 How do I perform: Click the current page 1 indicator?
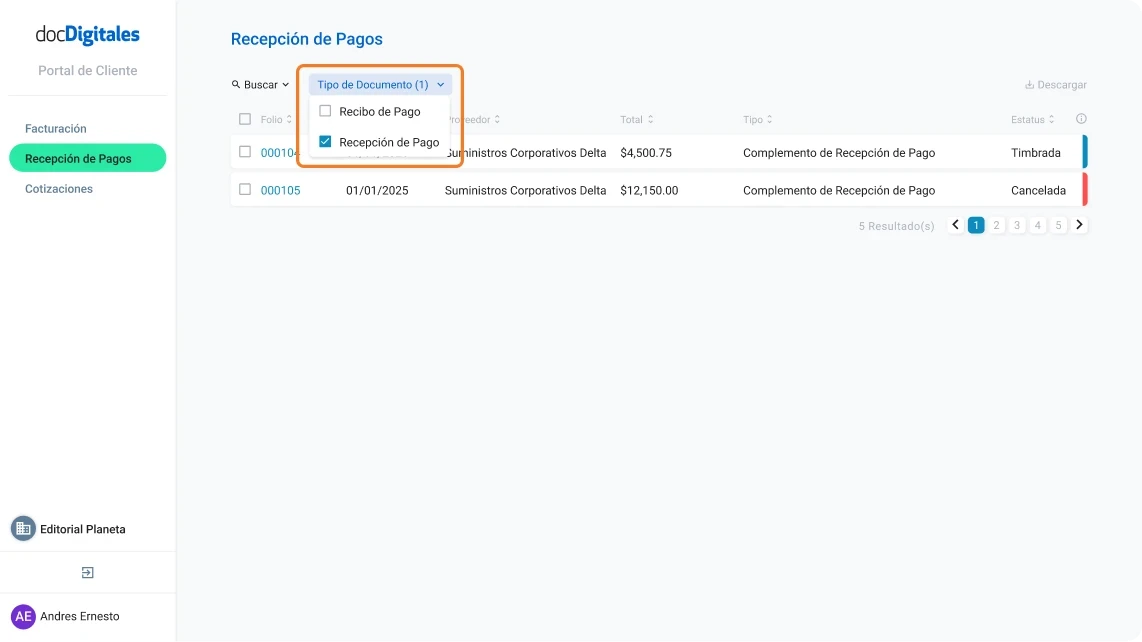[x=975, y=224]
